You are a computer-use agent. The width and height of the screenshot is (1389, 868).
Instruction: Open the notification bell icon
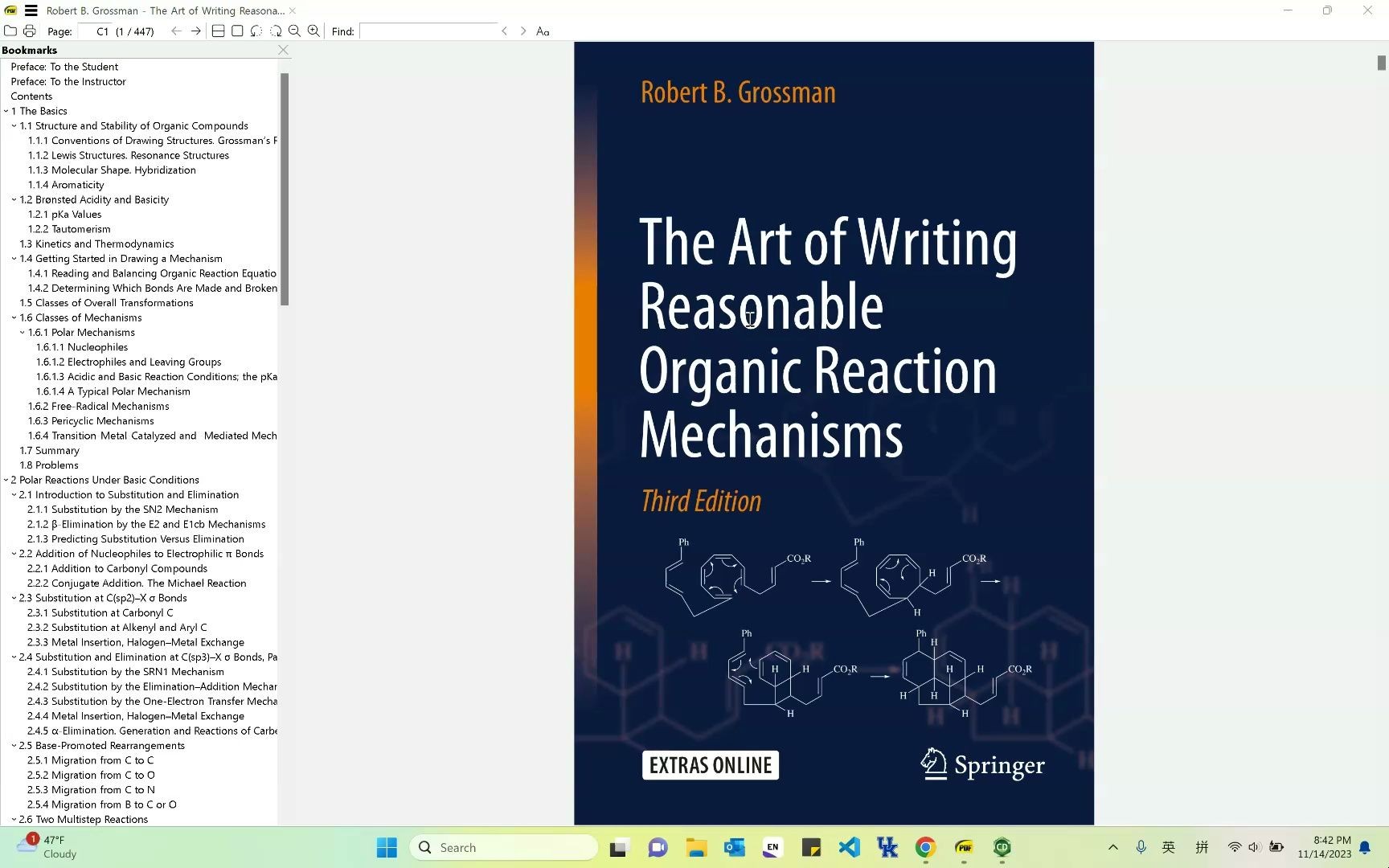point(1365,847)
